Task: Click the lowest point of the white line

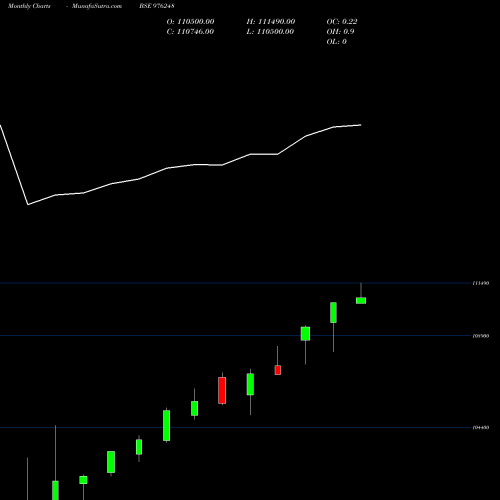Action: click(x=28, y=204)
